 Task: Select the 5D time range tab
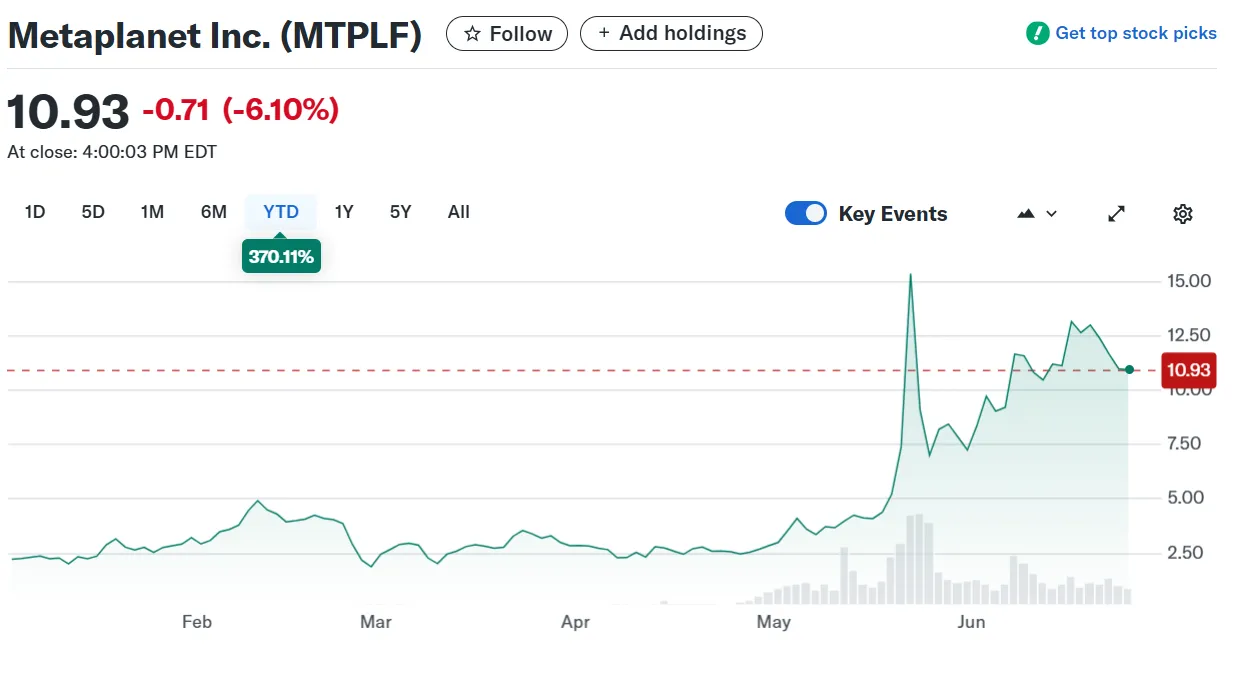pos(93,212)
